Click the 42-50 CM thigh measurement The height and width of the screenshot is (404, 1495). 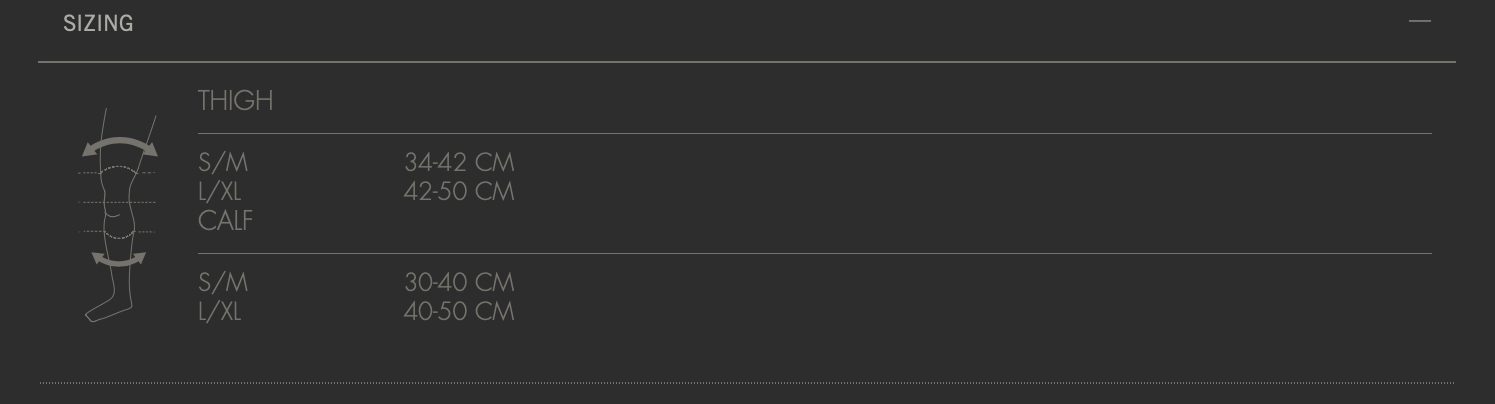click(x=459, y=191)
